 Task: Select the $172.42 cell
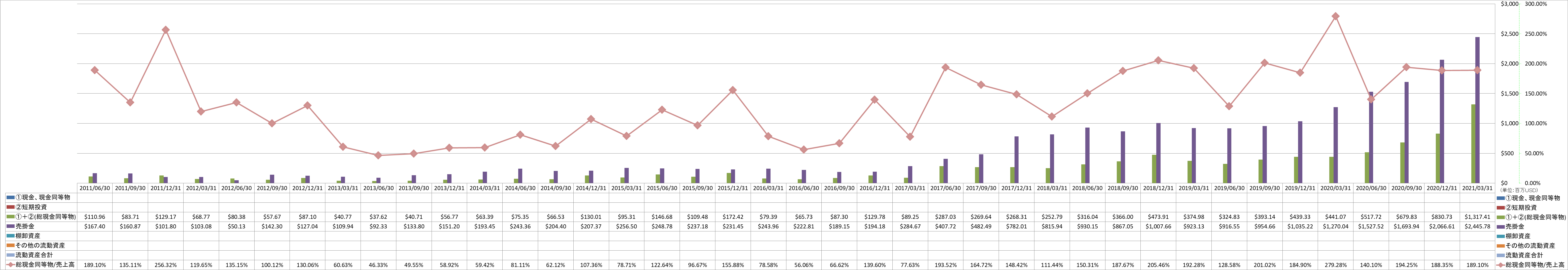coord(733,217)
